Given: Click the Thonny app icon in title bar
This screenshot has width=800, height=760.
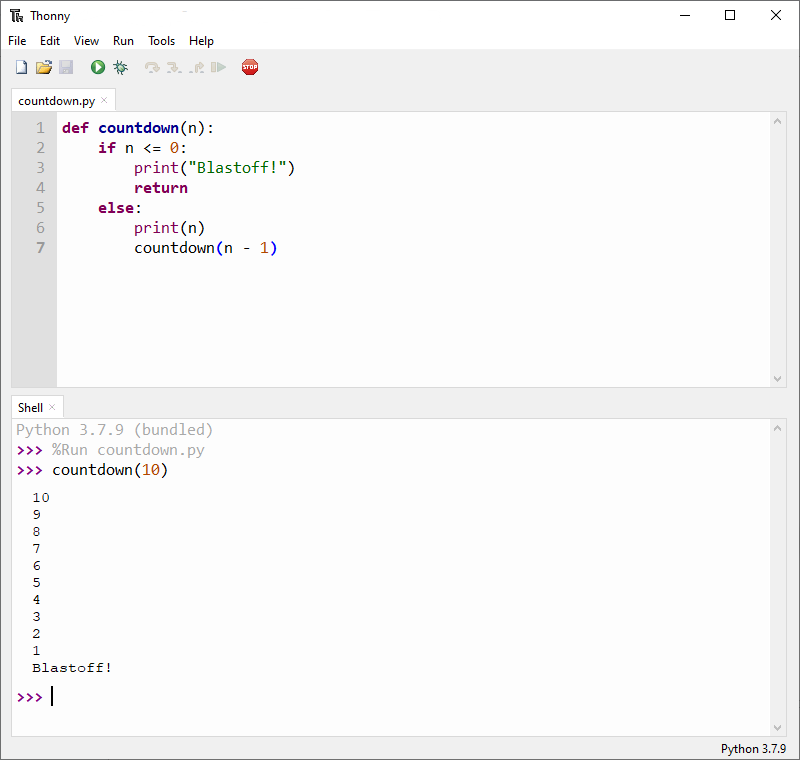Looking at the screenshot, I should 17,16.
